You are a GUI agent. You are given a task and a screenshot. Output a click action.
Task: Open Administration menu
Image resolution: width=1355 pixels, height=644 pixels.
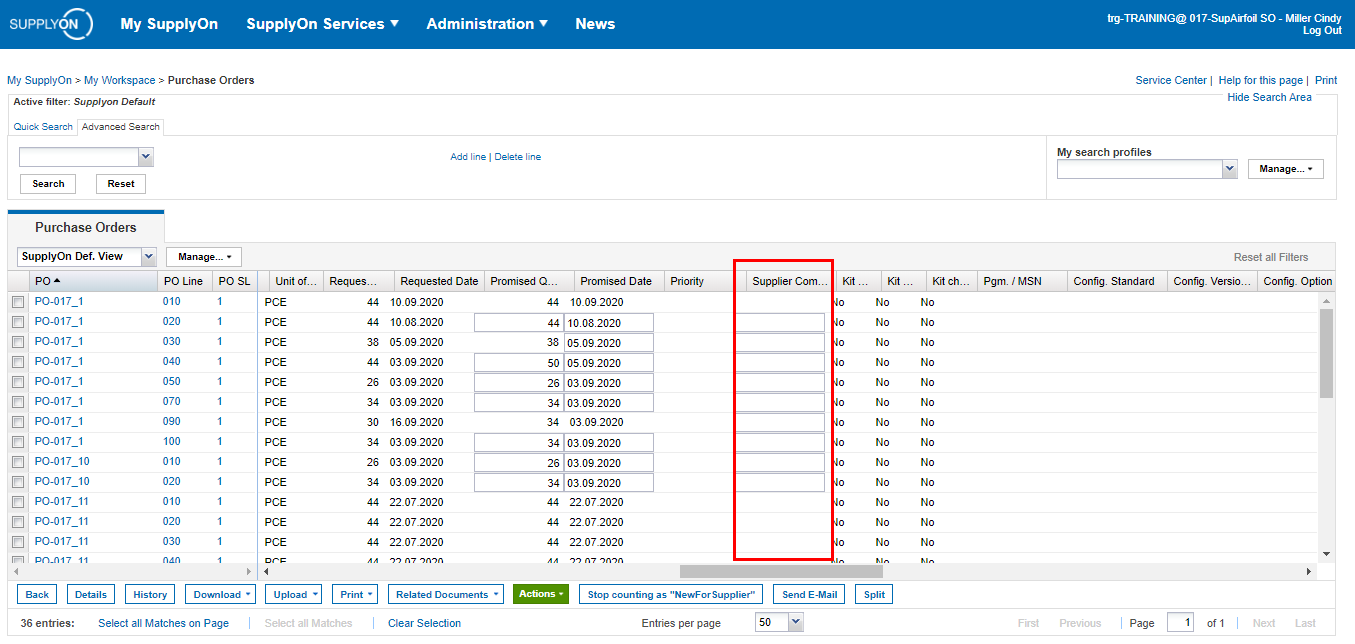point(487,24)
